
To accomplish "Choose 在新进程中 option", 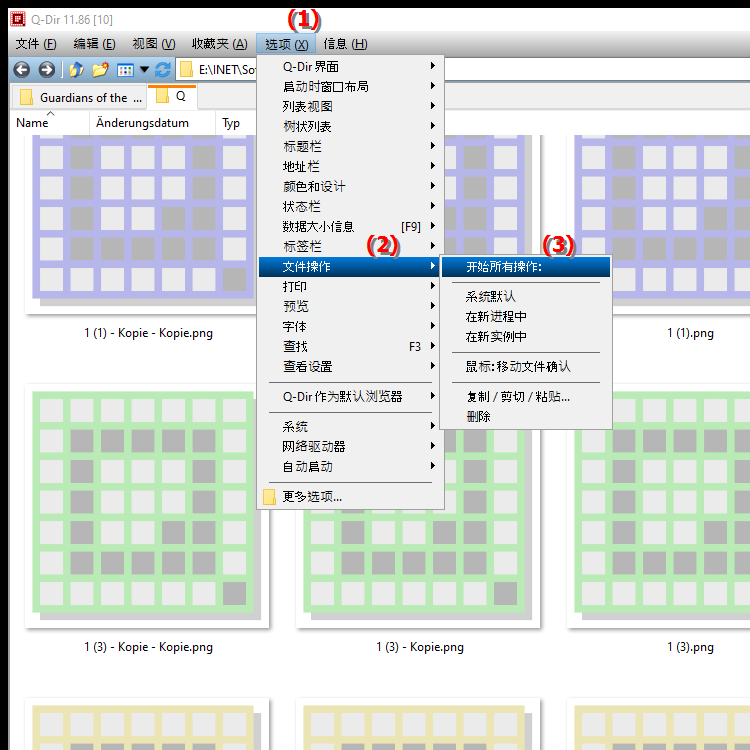I will (x=526, y=317).
